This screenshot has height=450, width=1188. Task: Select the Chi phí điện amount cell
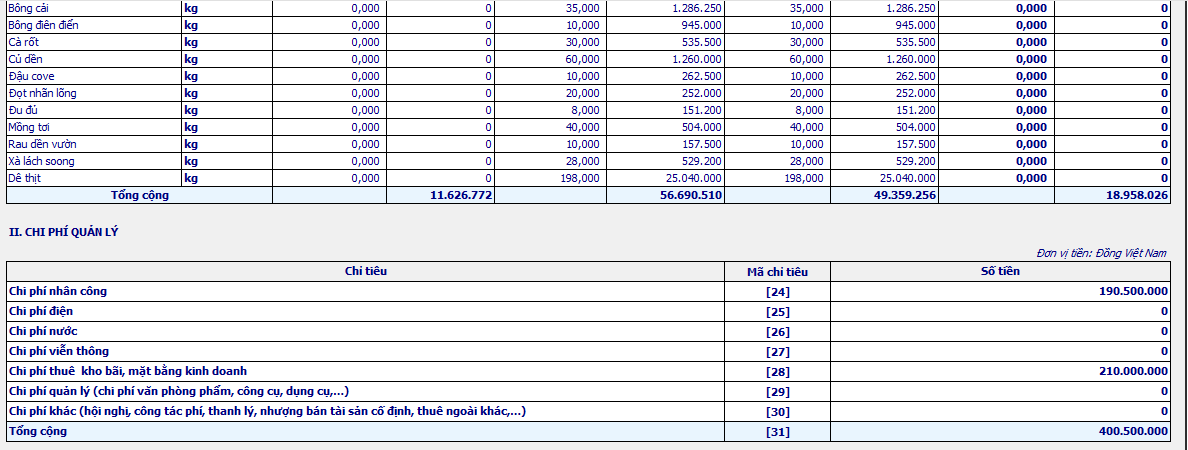[1000, 311]
